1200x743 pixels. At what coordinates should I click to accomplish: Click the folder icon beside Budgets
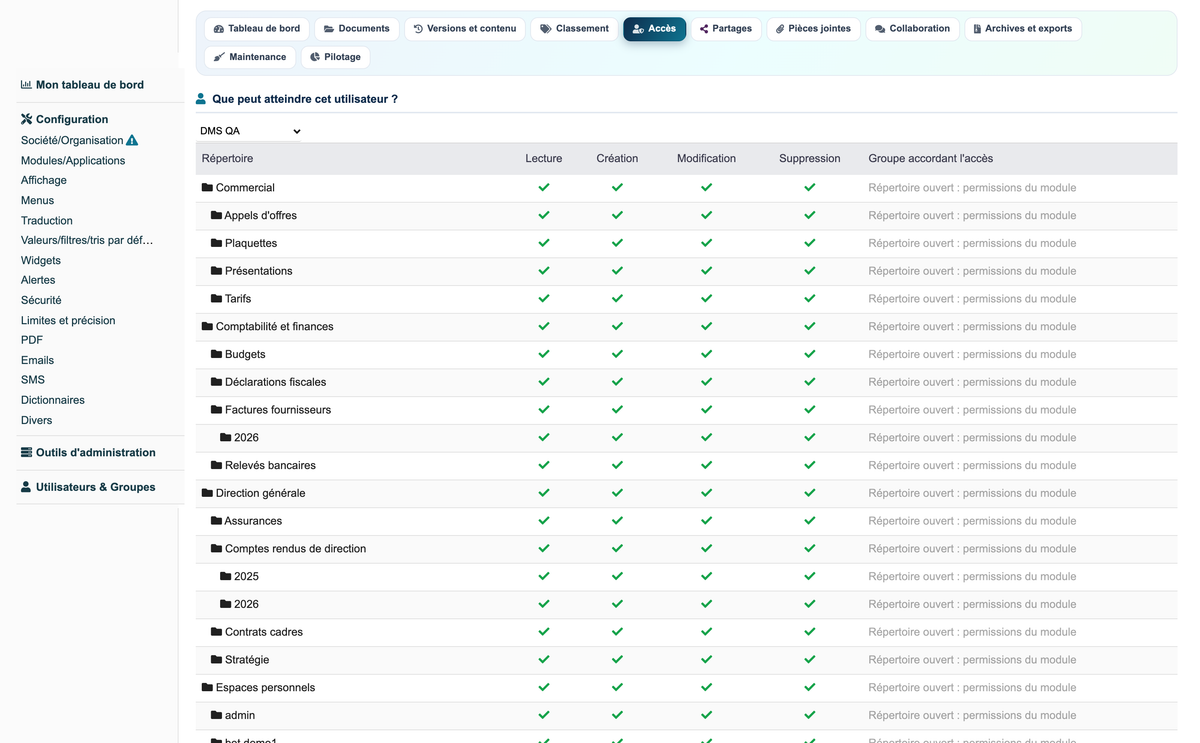coord(216,354)
